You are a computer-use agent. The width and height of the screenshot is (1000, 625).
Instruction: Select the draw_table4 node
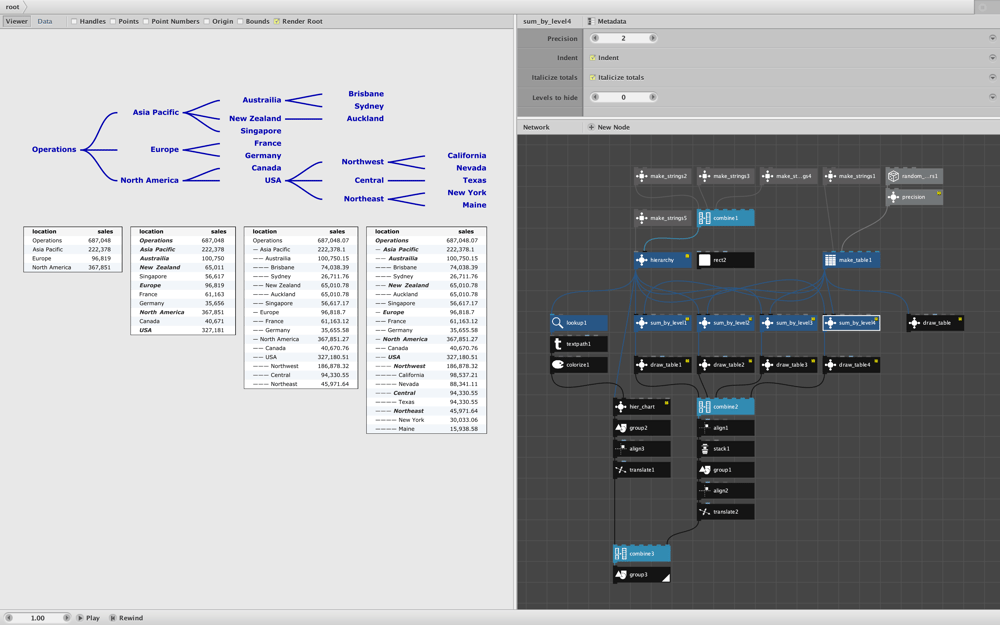point(851,365)
